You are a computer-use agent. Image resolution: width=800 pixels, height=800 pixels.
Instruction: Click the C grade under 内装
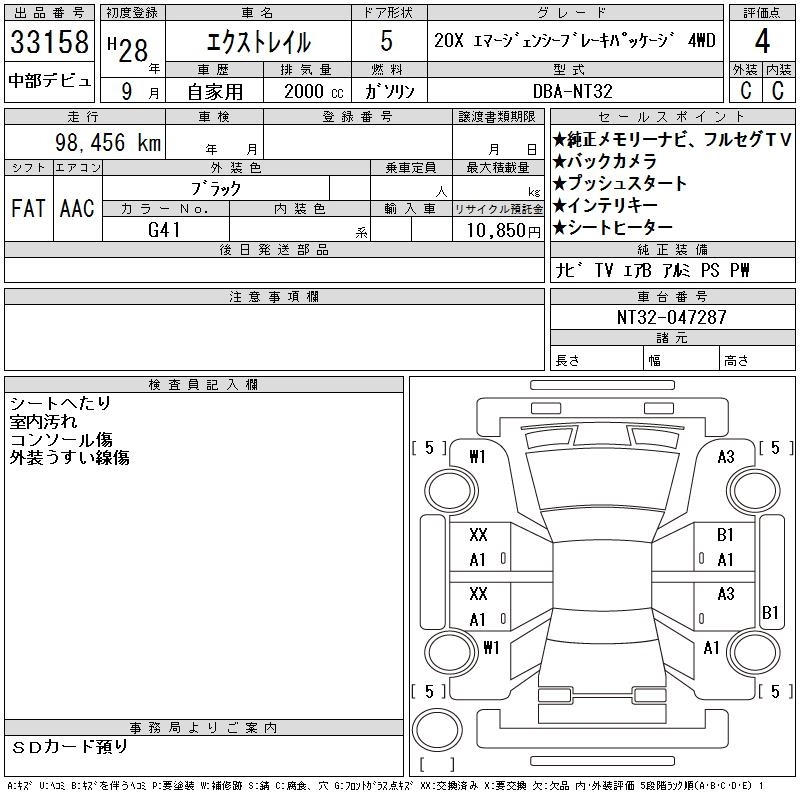click(x=778, y=90)
